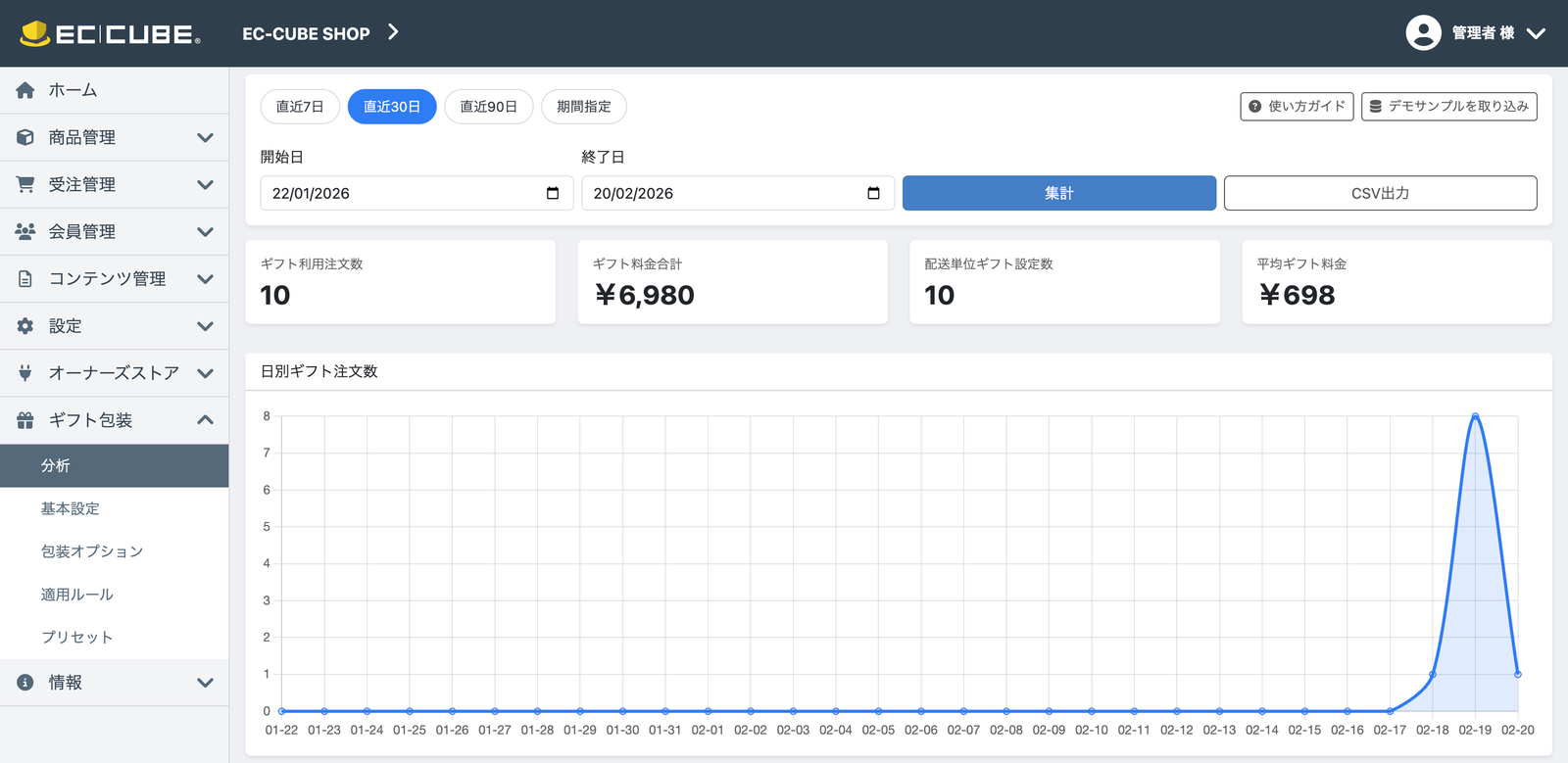Click the CSV出力 export button
This screenshot has height=763, width=1568.
[1380, 193]
